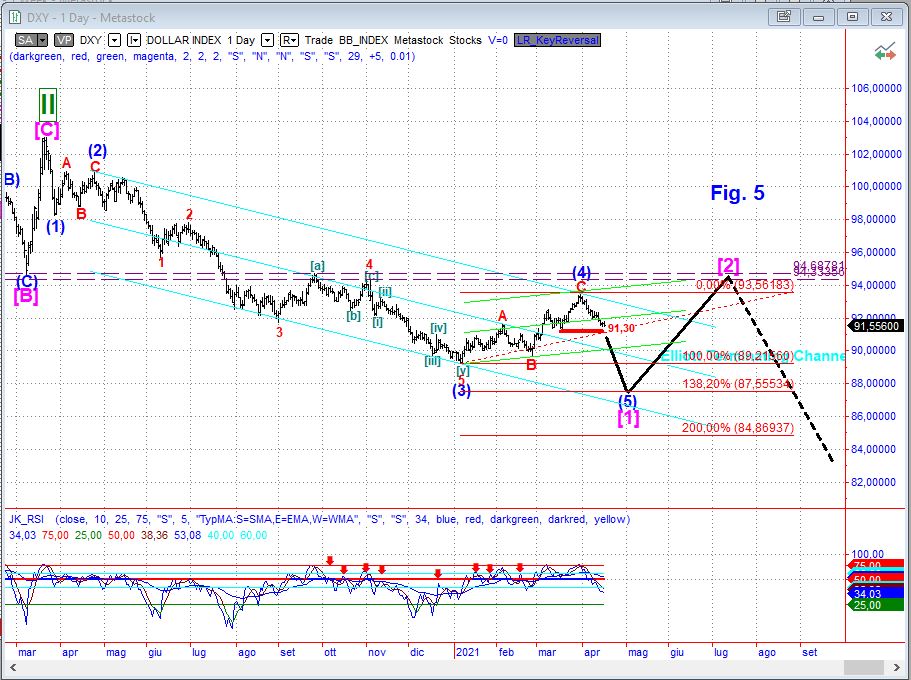Click the trade arrows chart icon
Viewport: 911px width, 680px height.
[x=884, y=51]
